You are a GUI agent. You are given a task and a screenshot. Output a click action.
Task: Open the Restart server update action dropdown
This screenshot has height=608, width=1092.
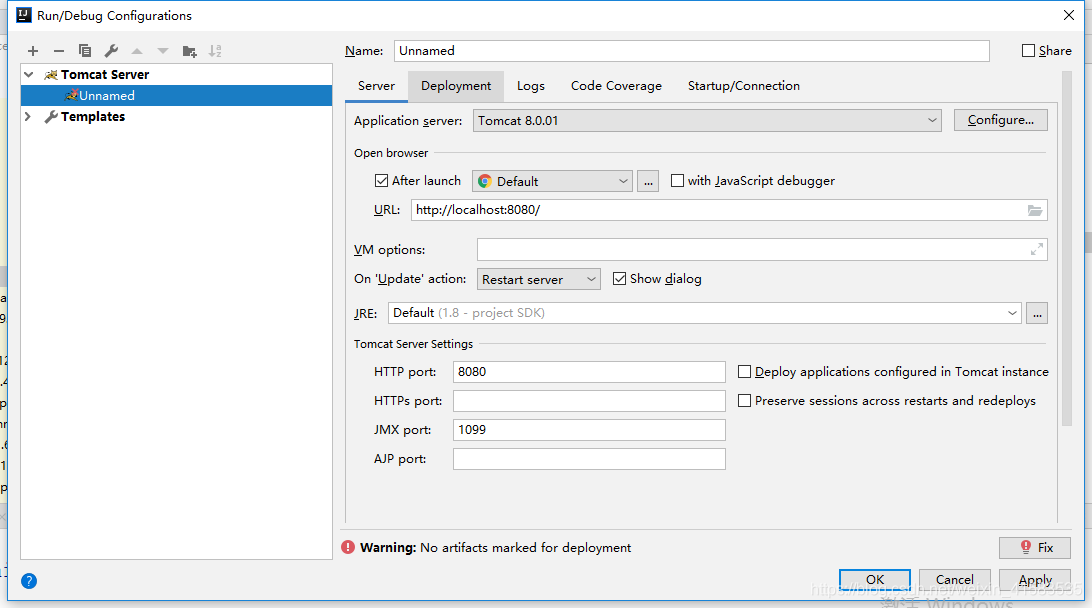538,280
